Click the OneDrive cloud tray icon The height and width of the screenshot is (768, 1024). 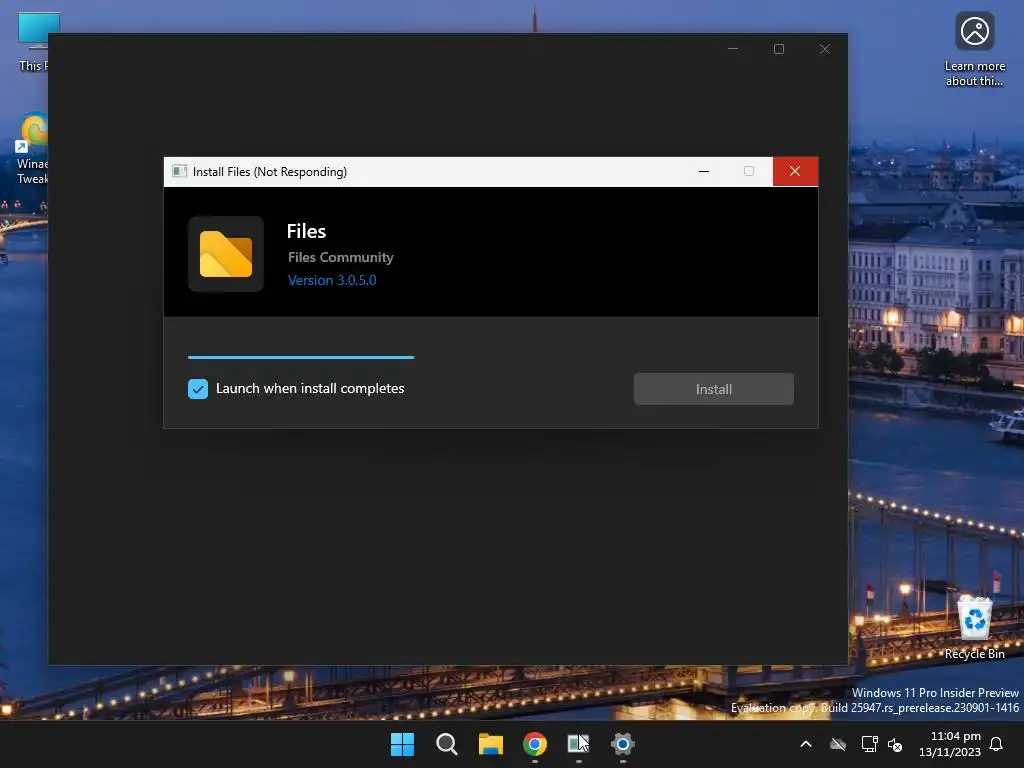pos(838,744)
